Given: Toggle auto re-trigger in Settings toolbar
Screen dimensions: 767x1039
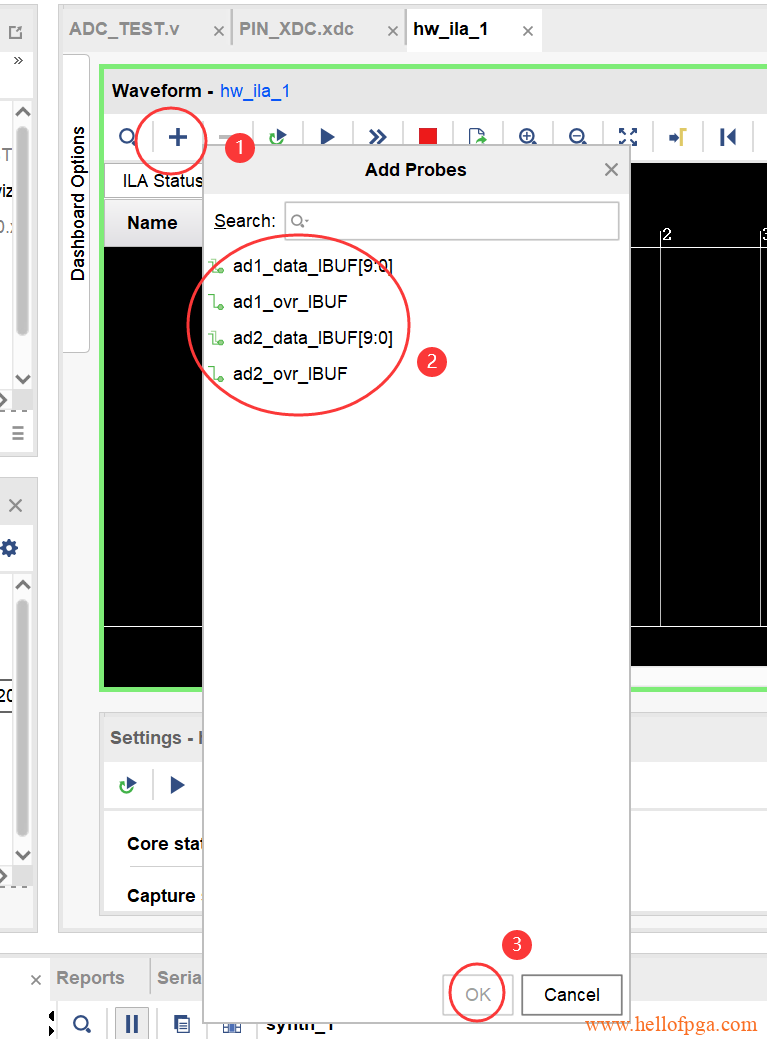Looking at the screenshot, I should click(127, 785).
